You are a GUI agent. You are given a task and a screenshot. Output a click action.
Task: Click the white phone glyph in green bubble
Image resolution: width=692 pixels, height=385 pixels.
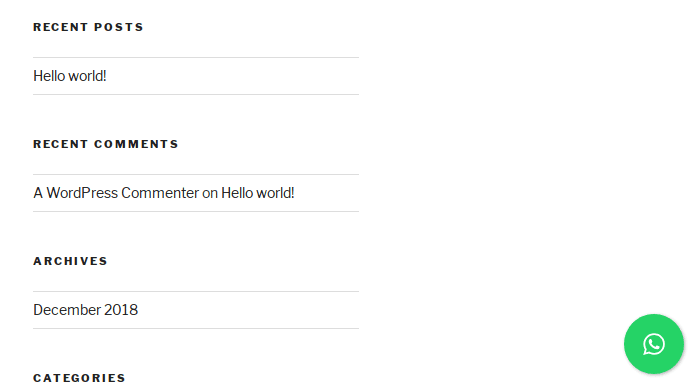[x=654, y=344]
